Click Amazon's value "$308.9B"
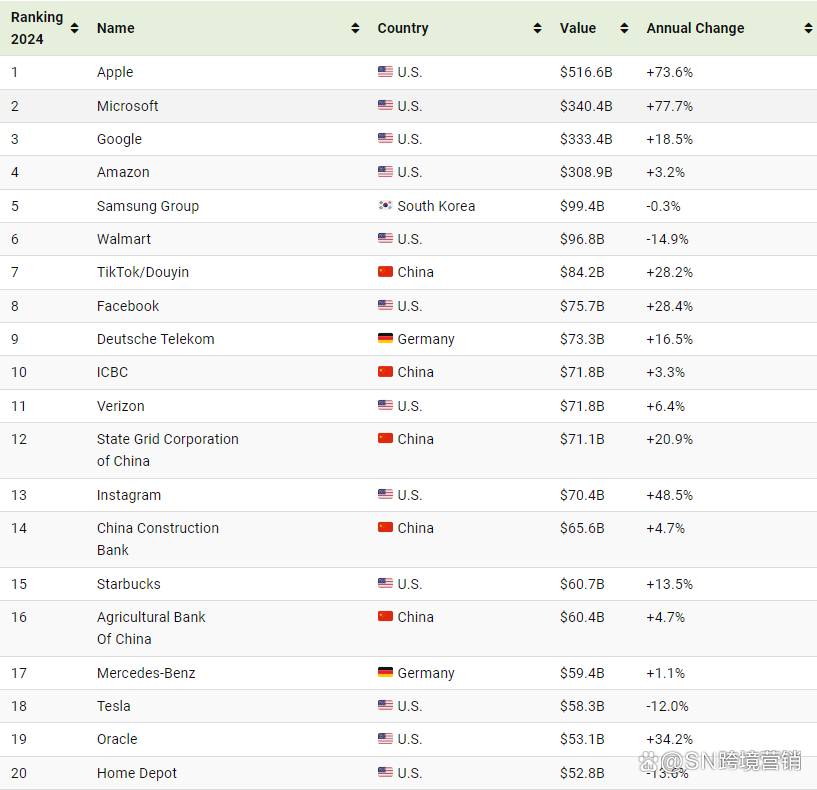This screenshot has height=790, width=817. [586, 172]
